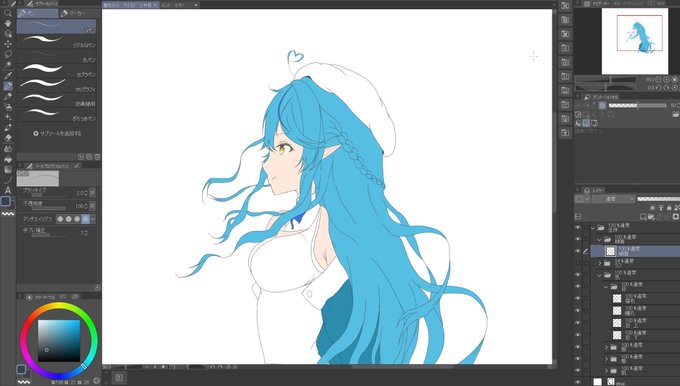Image resolution: width=680 pixels, height=386 pixels.
Task: Click the Create Layer Mask icon
Action: point(676,217)
